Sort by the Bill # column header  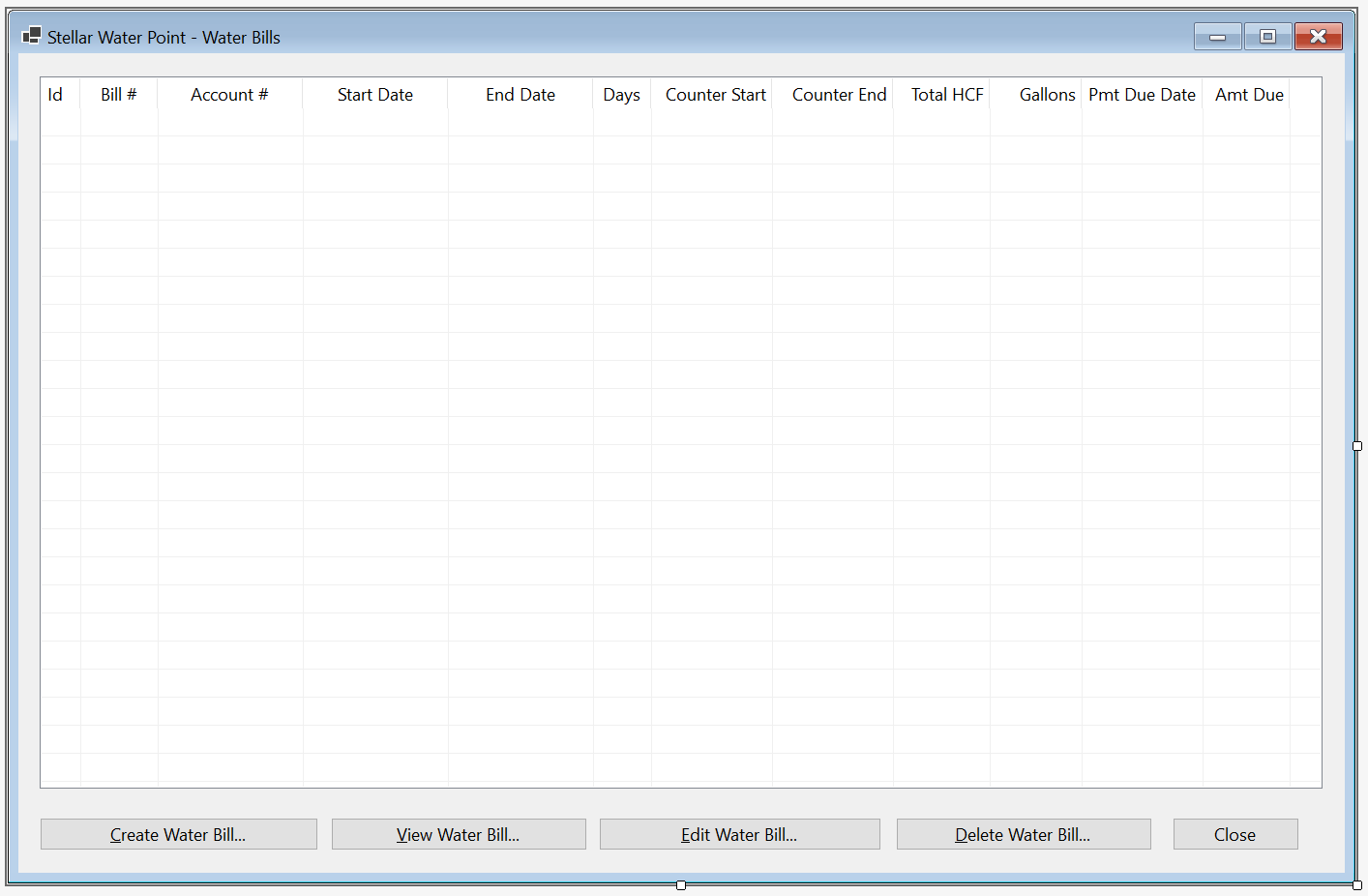[x=119, y=95]
